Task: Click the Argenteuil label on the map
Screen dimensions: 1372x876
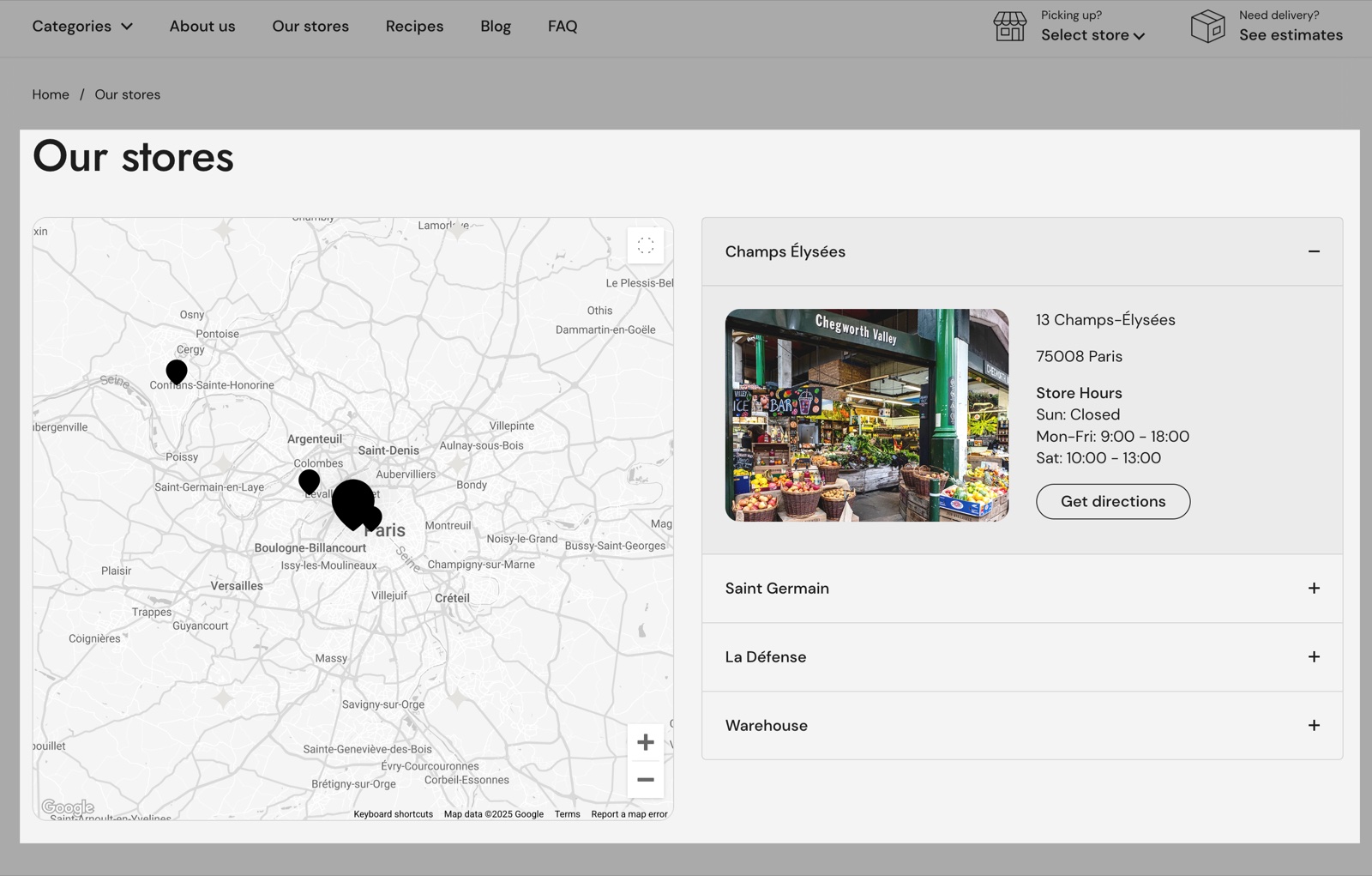Action: click(315, 439)
